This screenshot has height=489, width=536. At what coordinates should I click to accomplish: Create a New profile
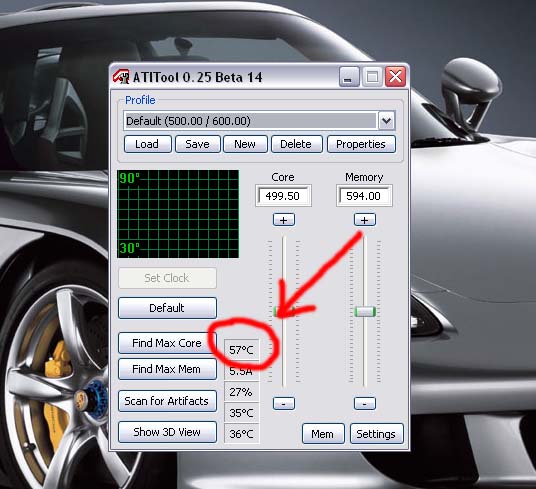(x=245, y=144)
